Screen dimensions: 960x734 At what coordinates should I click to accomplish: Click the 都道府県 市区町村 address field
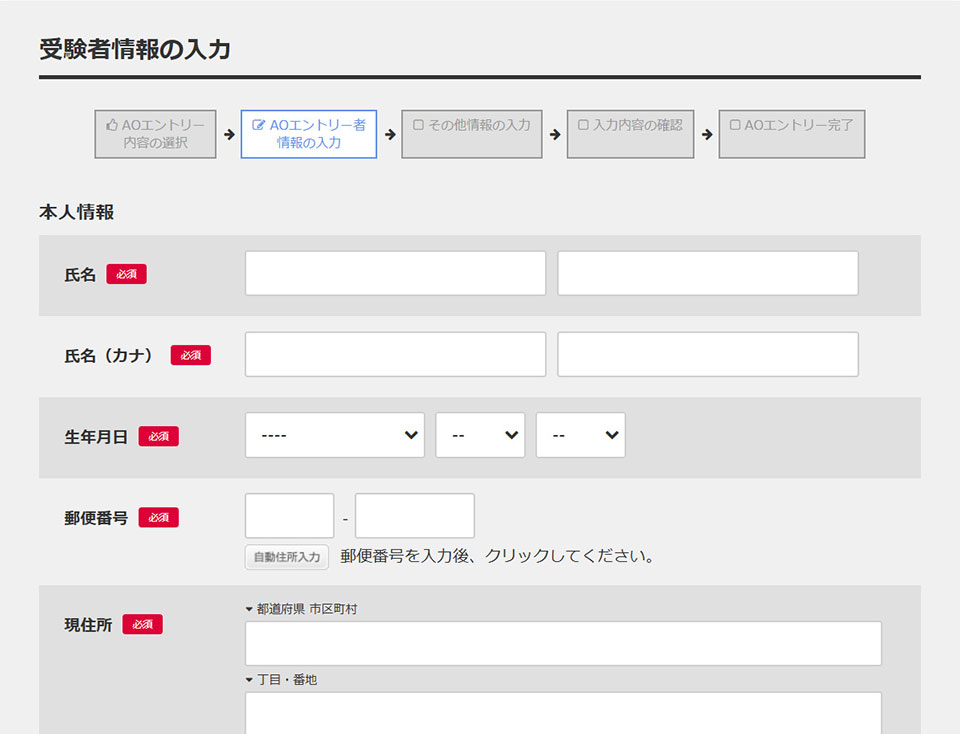point(563,644)
